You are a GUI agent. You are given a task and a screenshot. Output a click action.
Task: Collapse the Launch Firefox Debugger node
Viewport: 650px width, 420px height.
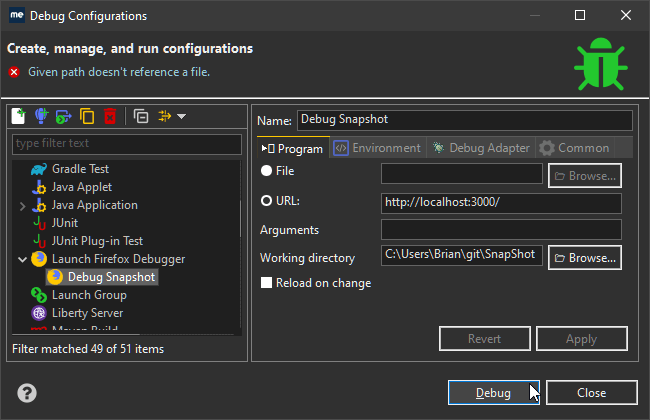(x=23, y=259)
